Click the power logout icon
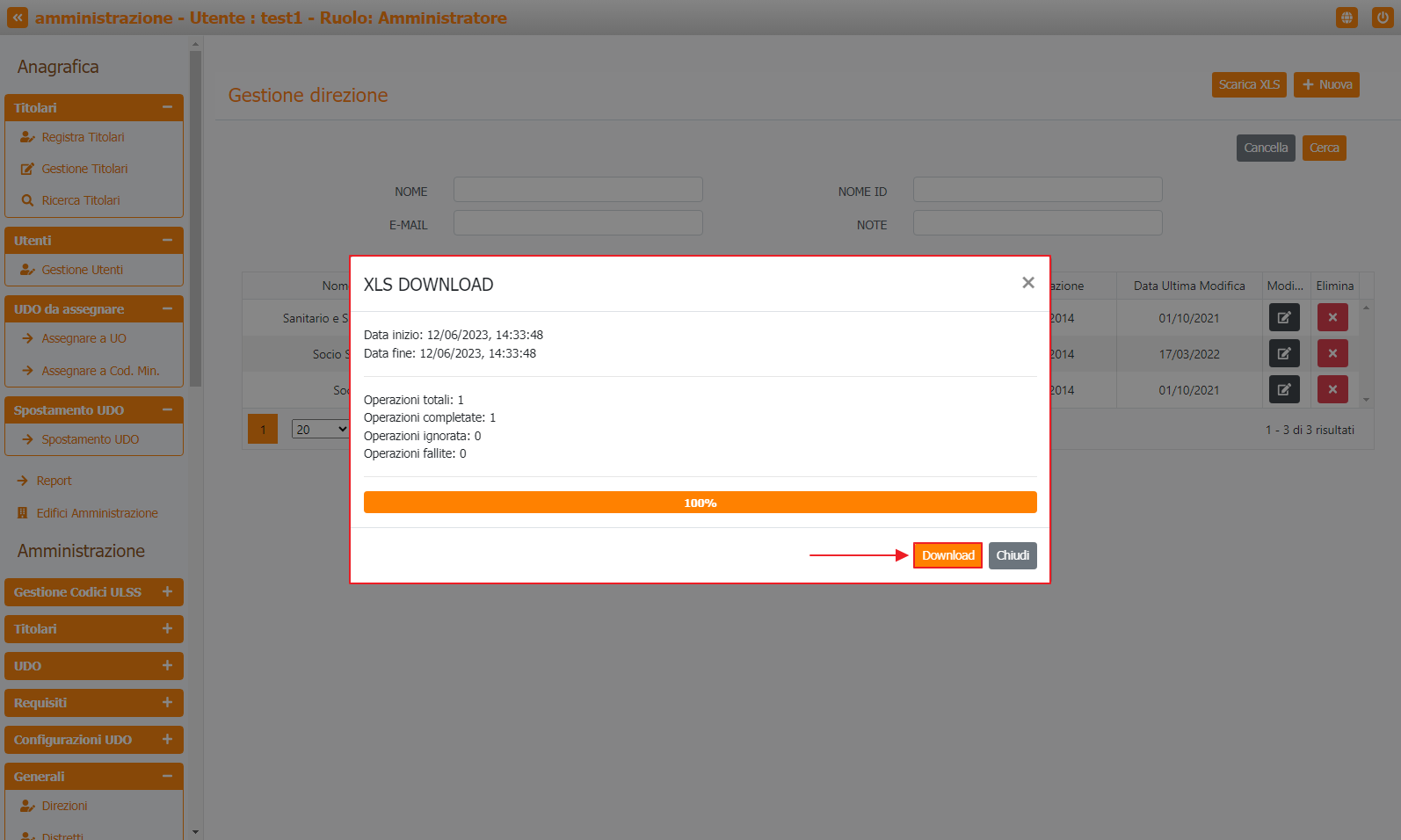This screenshot has width=1401, height=840. click(x=1382, y=18)
